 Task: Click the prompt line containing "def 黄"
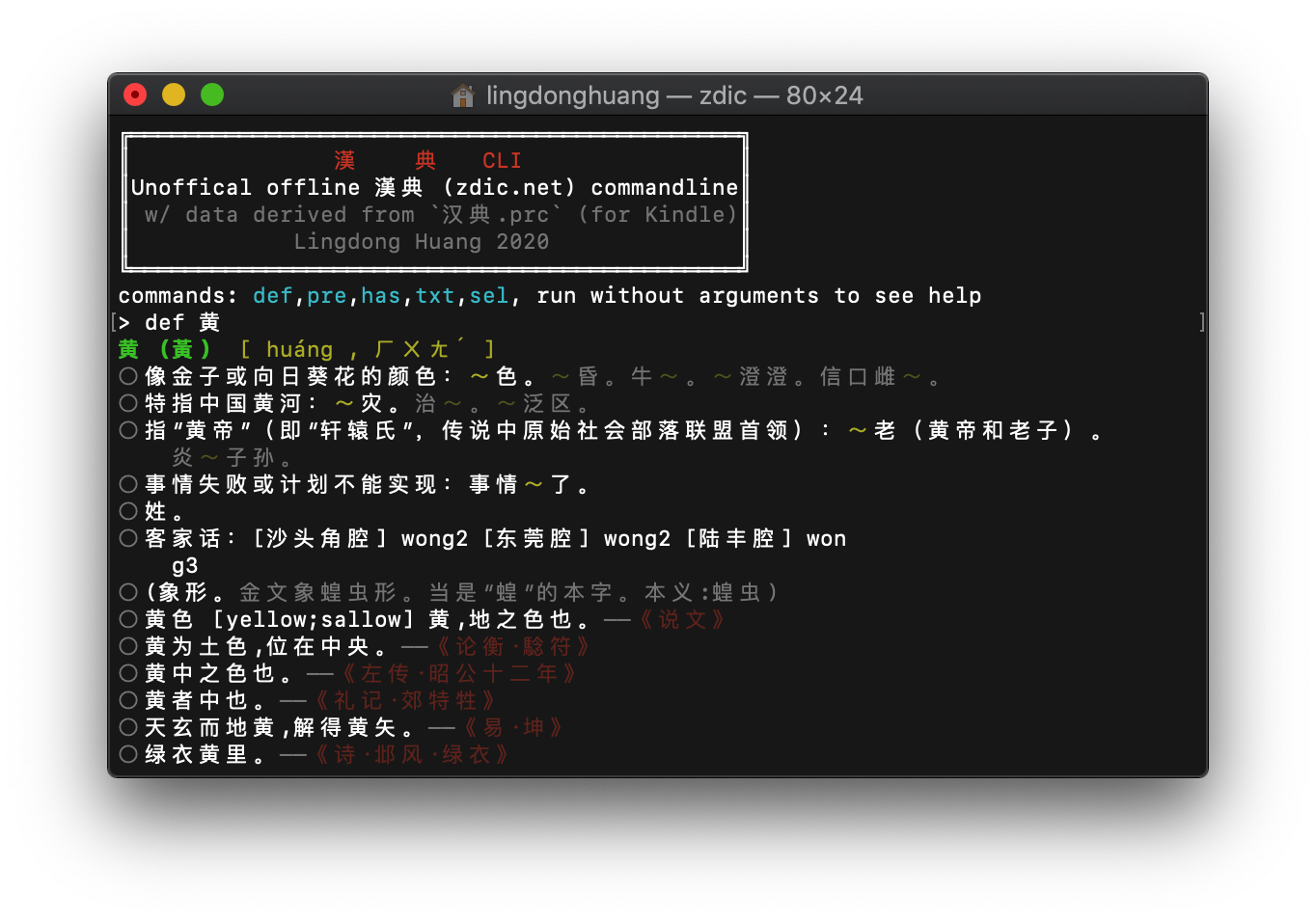point(182,323)
